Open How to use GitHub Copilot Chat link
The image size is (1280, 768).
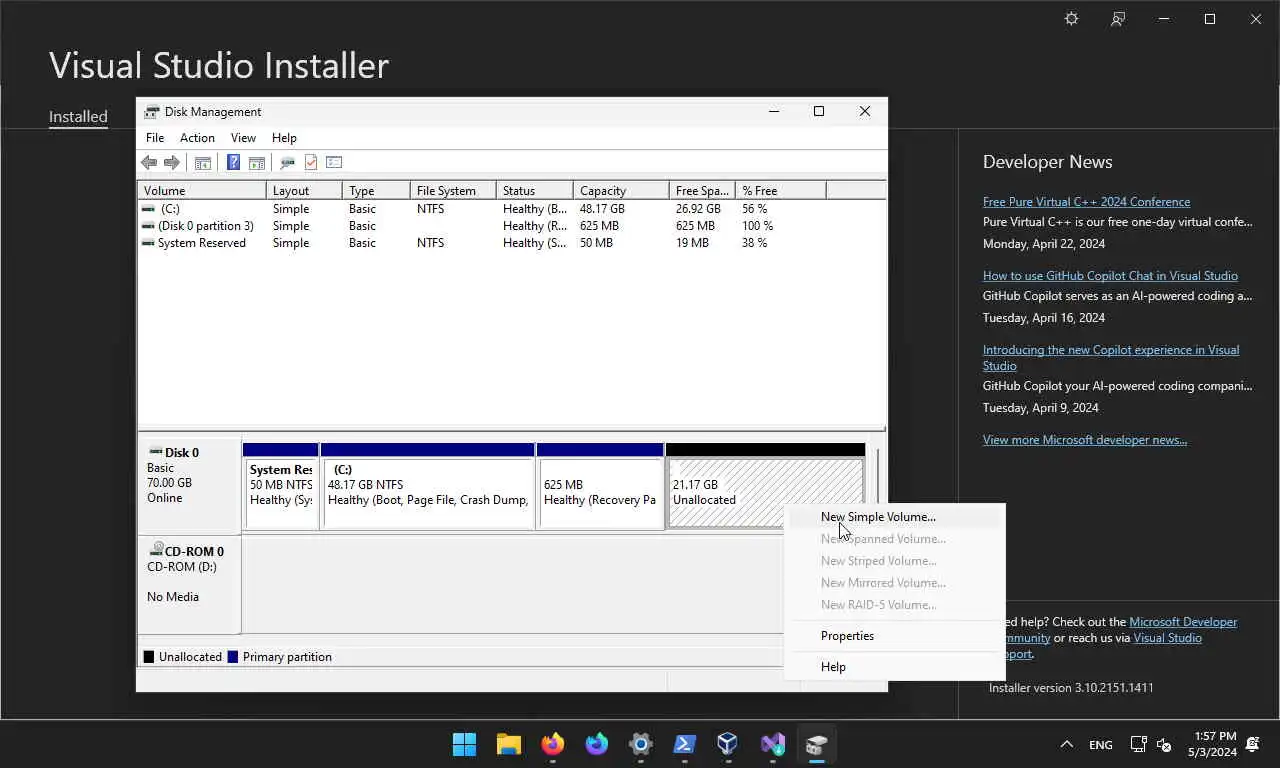pyautogui.click(x=1110, y=276)
